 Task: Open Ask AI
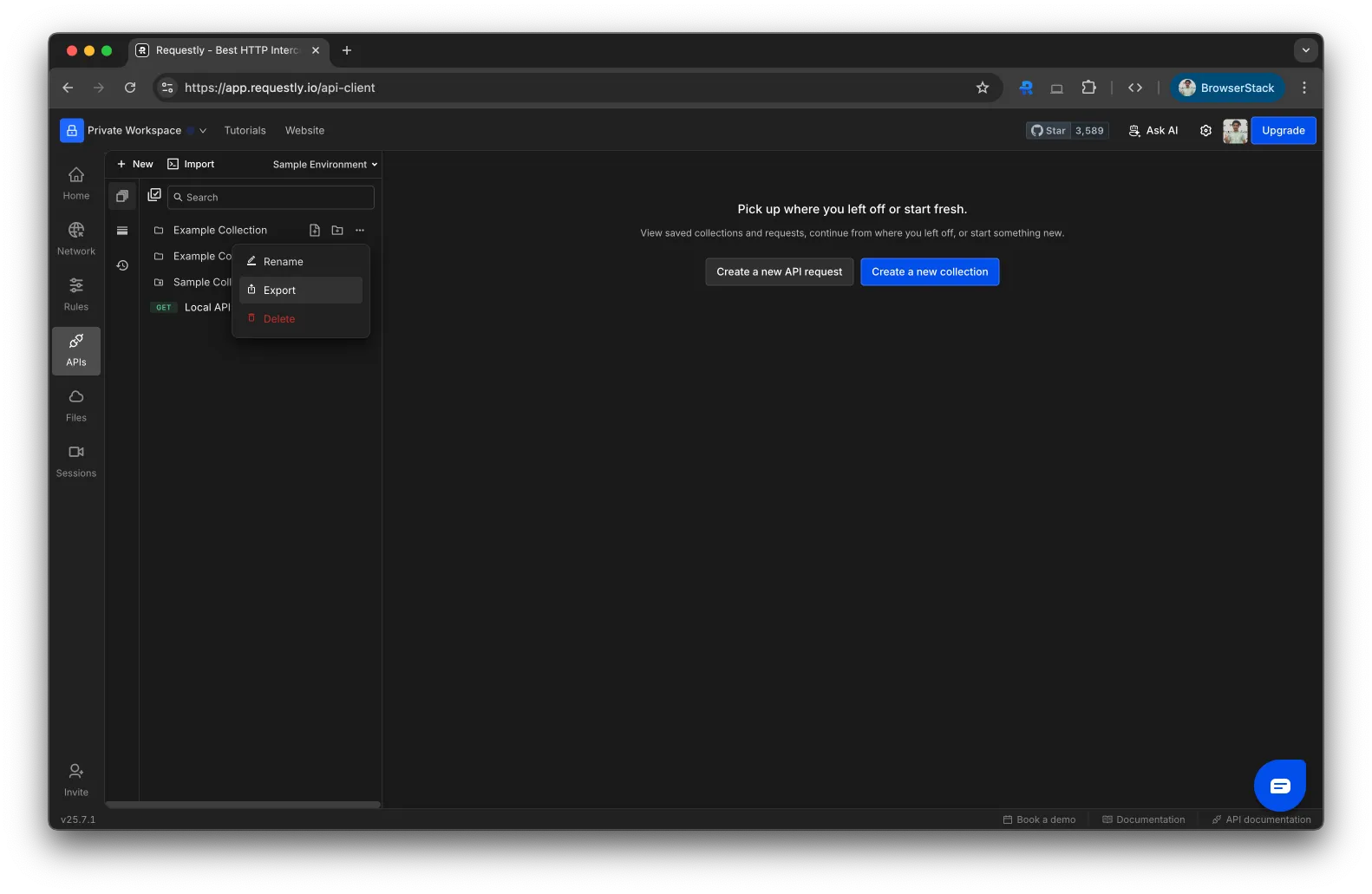point(1153,130)
